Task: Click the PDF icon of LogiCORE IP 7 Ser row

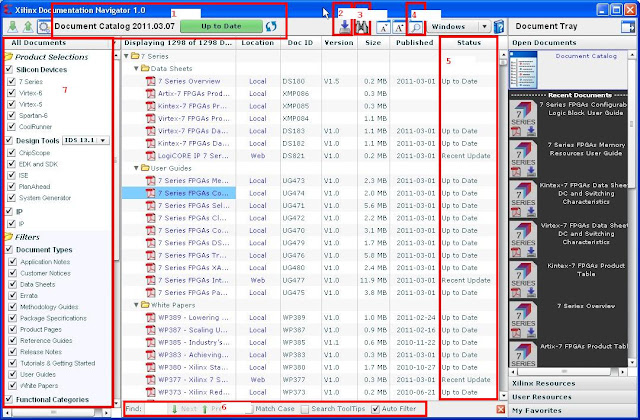Action: [x=151, y=156]
